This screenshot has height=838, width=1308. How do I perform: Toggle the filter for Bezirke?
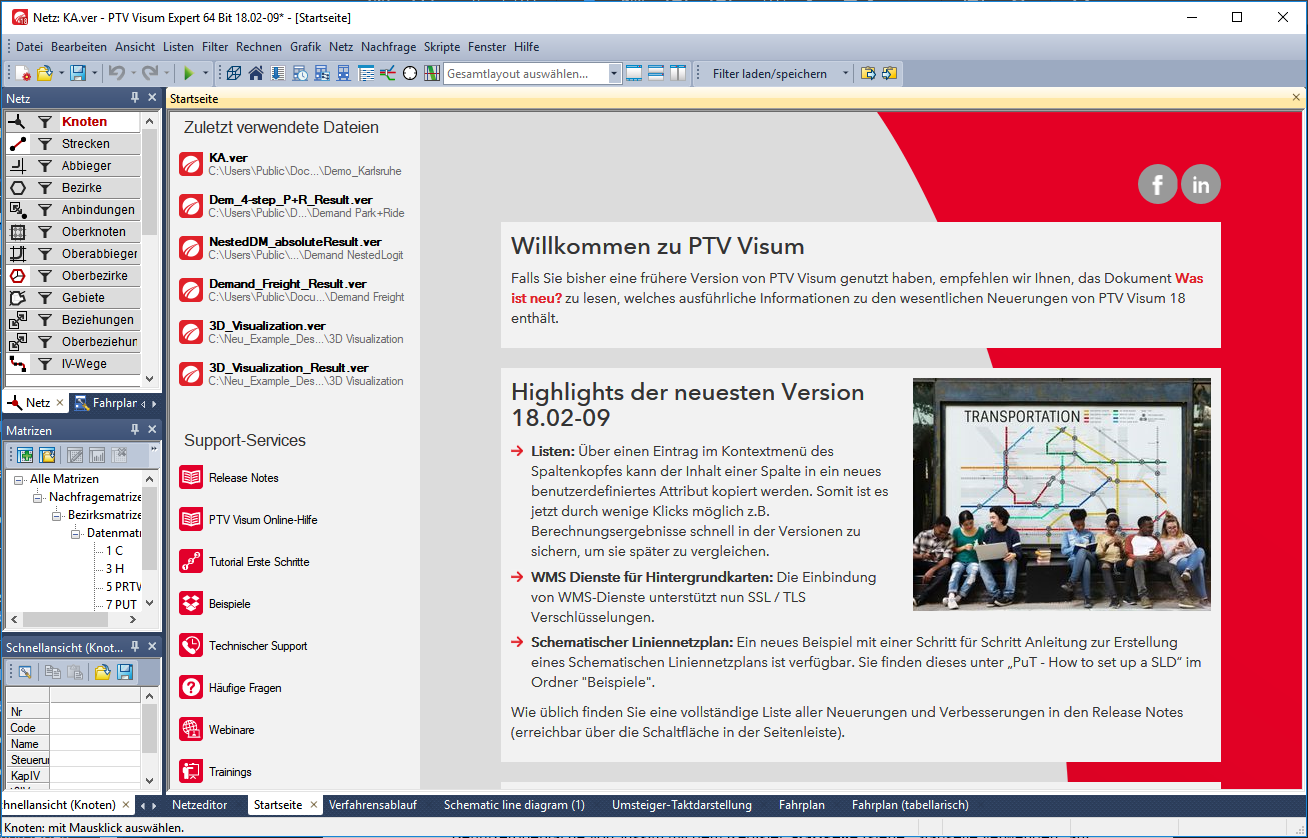pyautogui.click(x=45, y=188)
